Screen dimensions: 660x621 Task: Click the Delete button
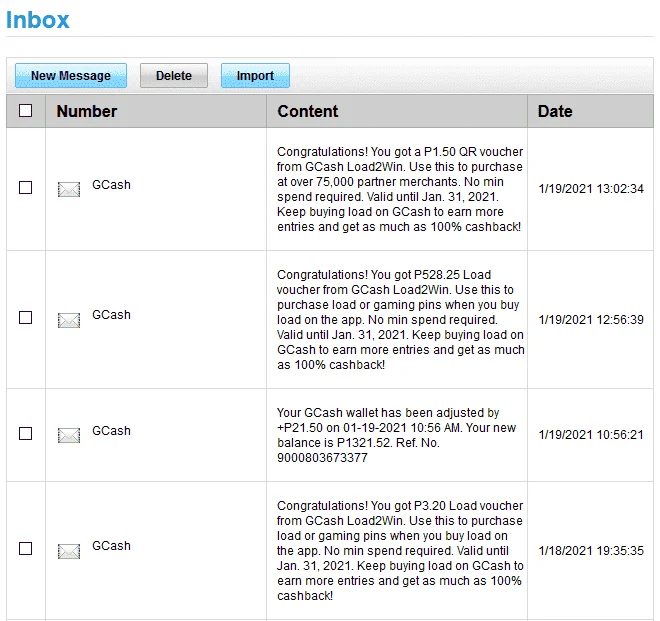pyautogui.click(x=174, y=76)
